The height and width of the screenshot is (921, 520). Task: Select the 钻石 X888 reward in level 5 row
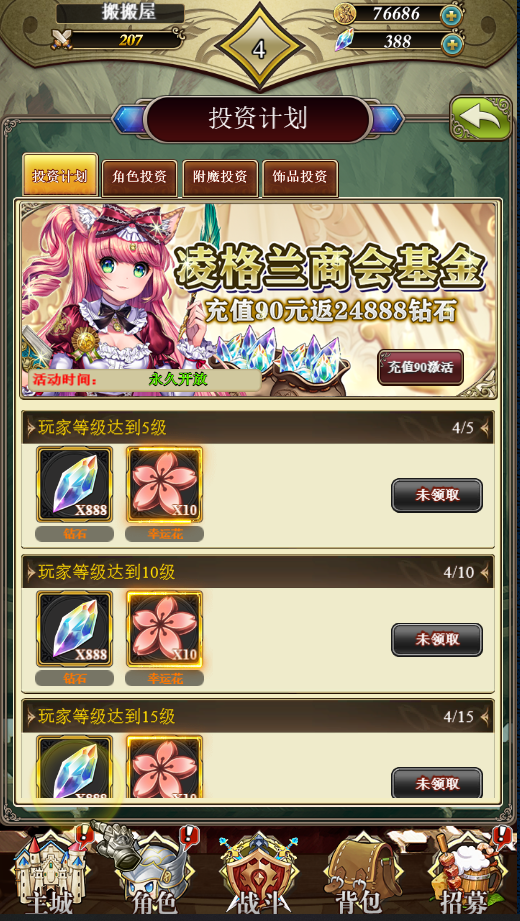(x=75, y=484)
